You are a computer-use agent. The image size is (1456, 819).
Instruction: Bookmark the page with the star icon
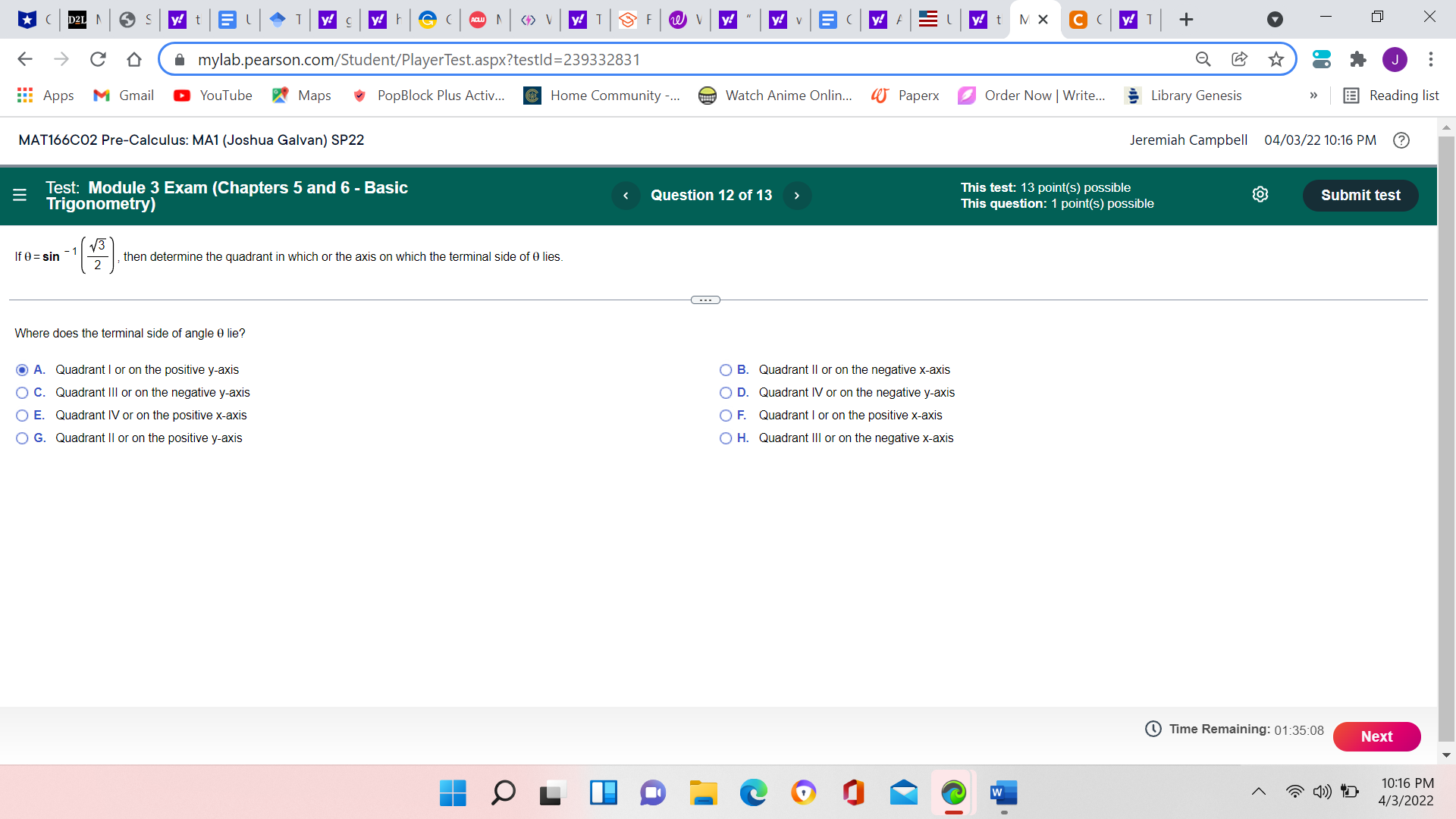click(x=1276, y=59)
